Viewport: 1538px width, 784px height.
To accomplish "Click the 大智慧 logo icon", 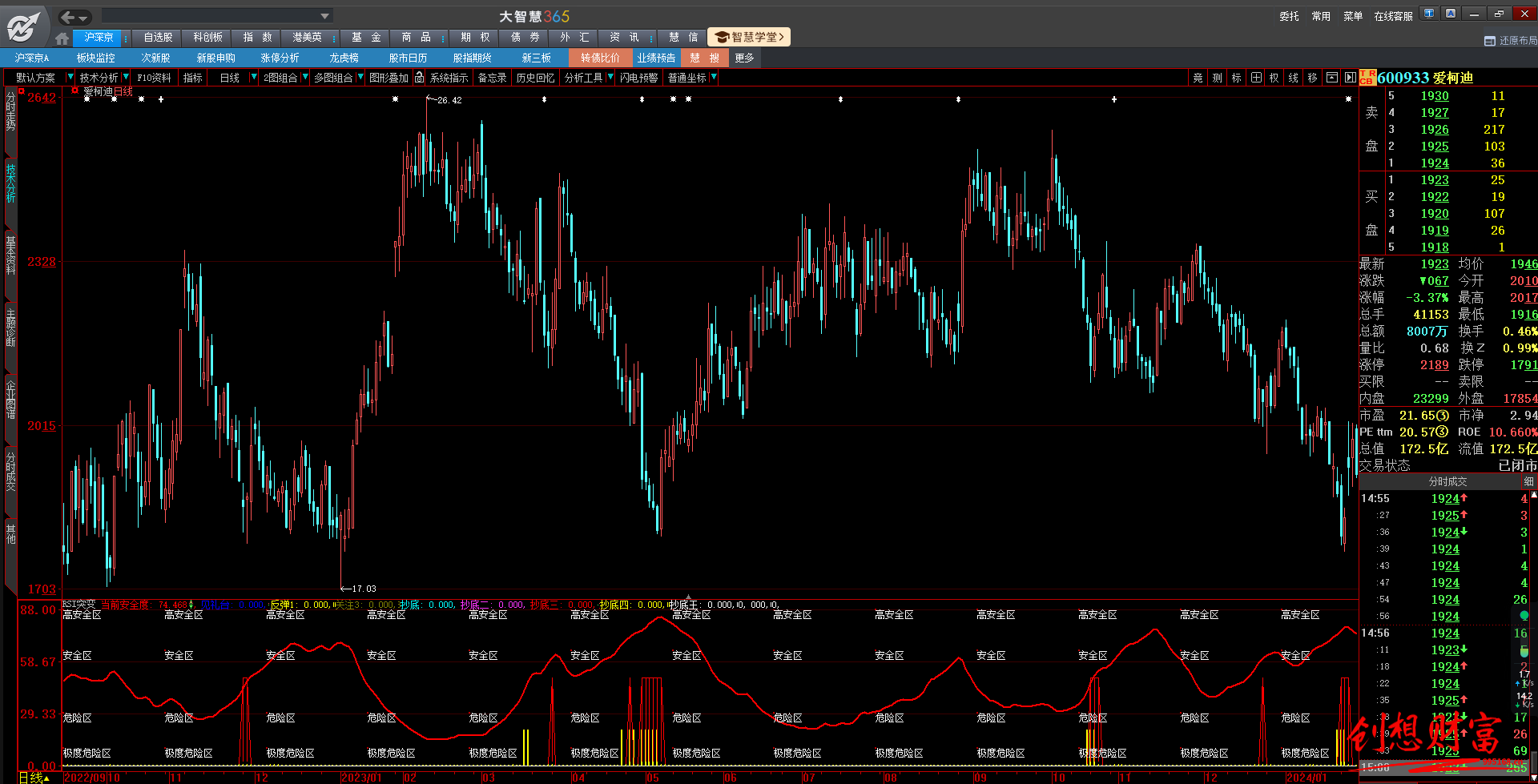I will [x=23, y=26].
